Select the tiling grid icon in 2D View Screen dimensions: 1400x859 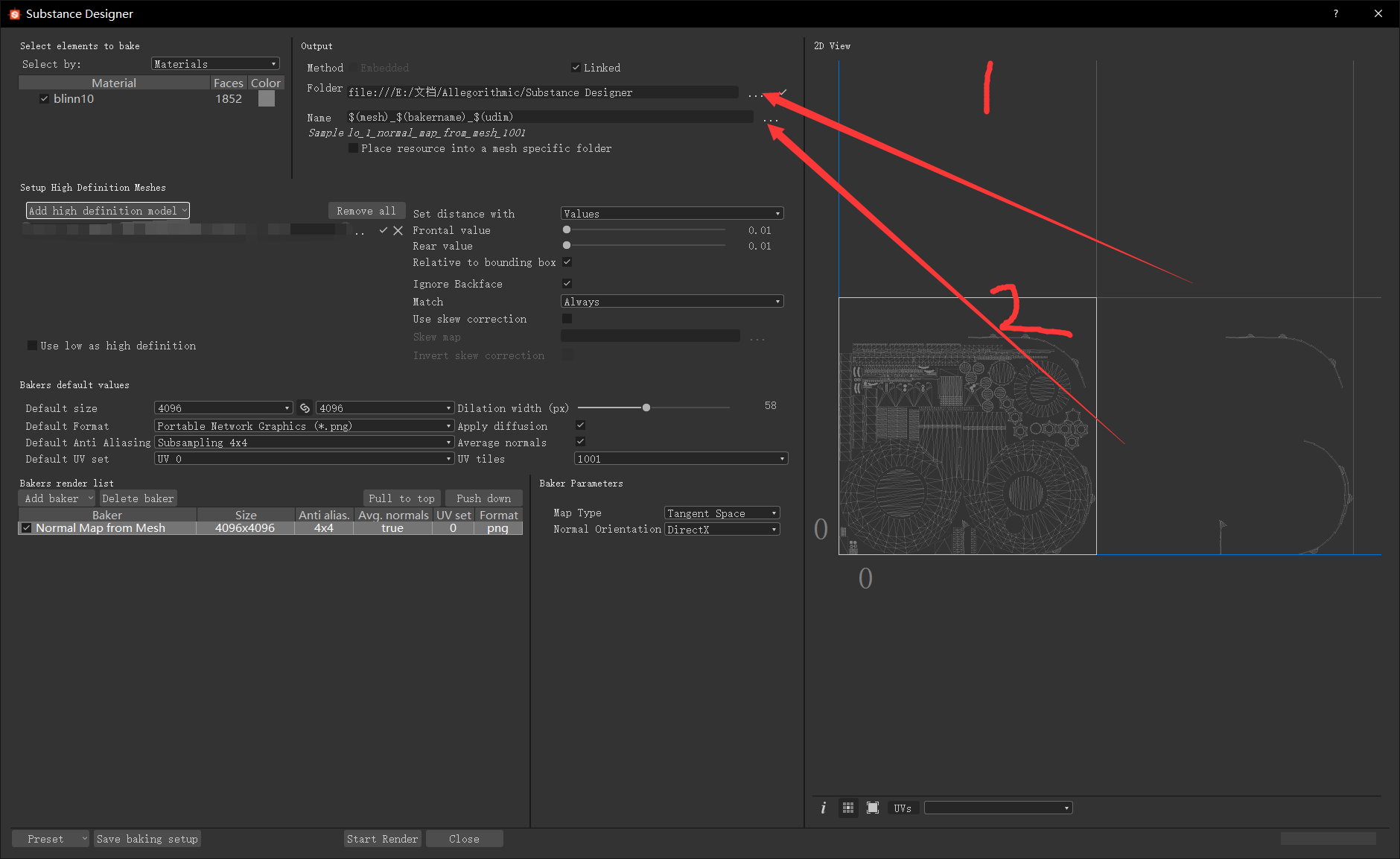tap(847, 808)
